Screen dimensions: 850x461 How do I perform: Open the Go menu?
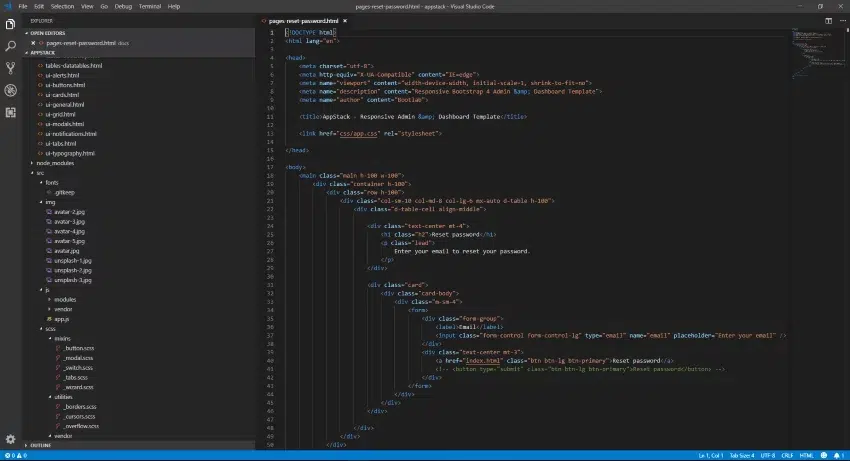(104, 7)
